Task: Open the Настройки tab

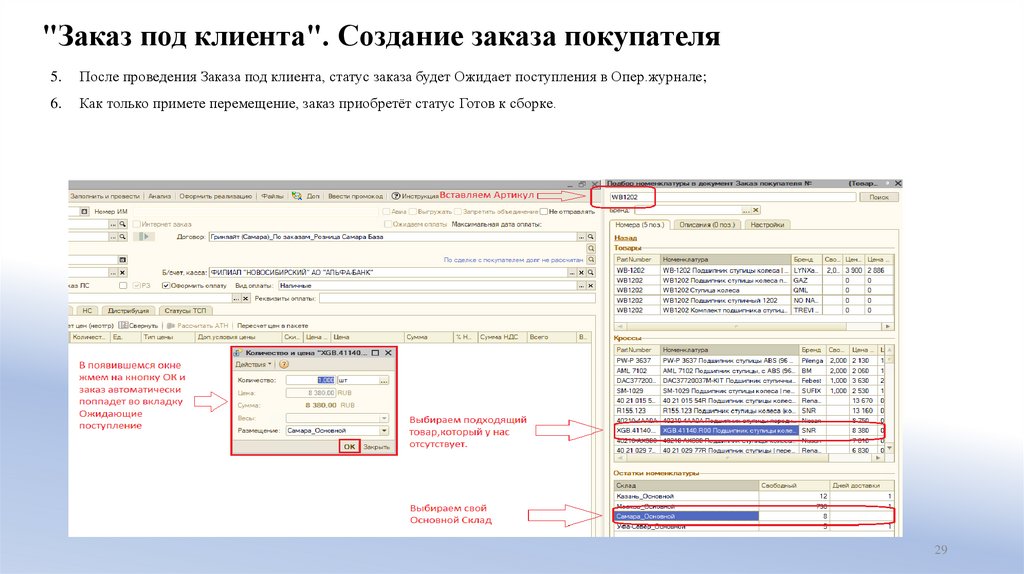Action: (767, 225)
